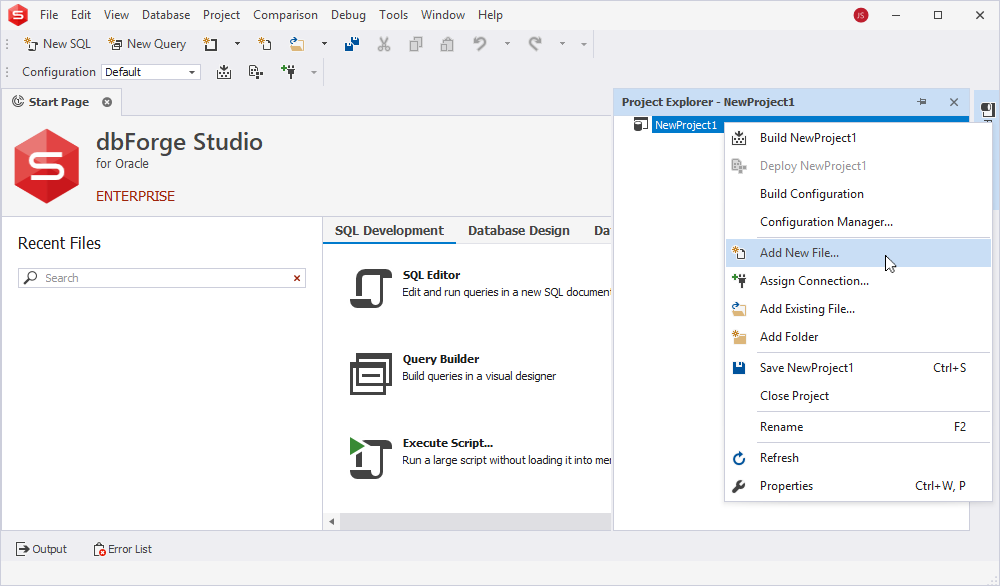Open the SQL Editor link
This screenshot has height=586, width=1000.
(x=431, y=275)
